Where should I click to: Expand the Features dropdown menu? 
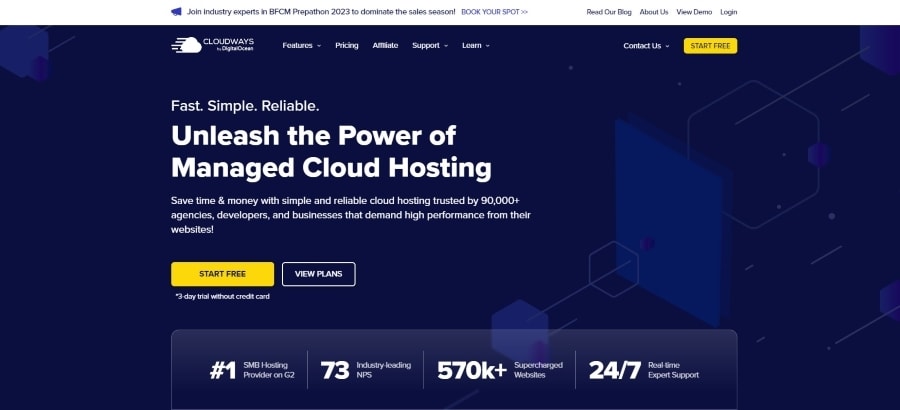point(301,45)
